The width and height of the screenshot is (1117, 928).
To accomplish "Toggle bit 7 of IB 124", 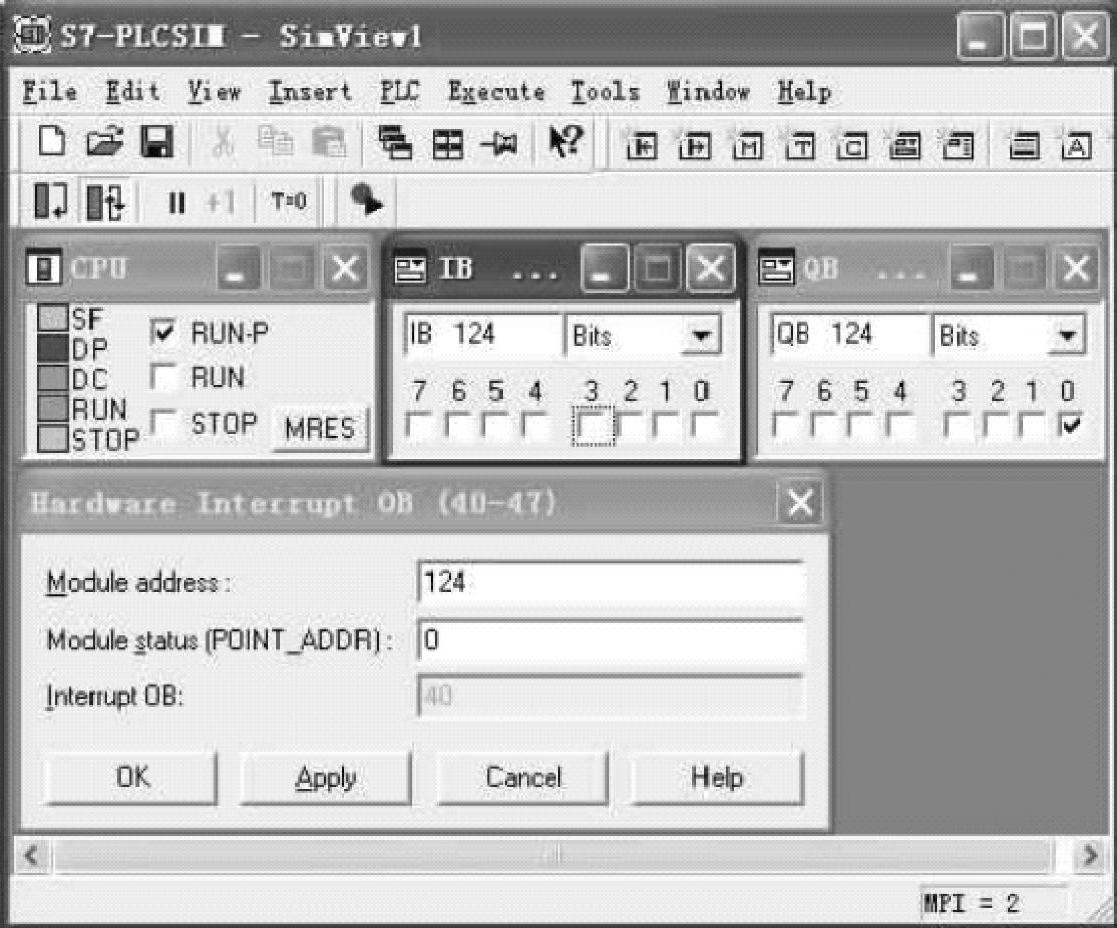I will click(x=419, y=427).
